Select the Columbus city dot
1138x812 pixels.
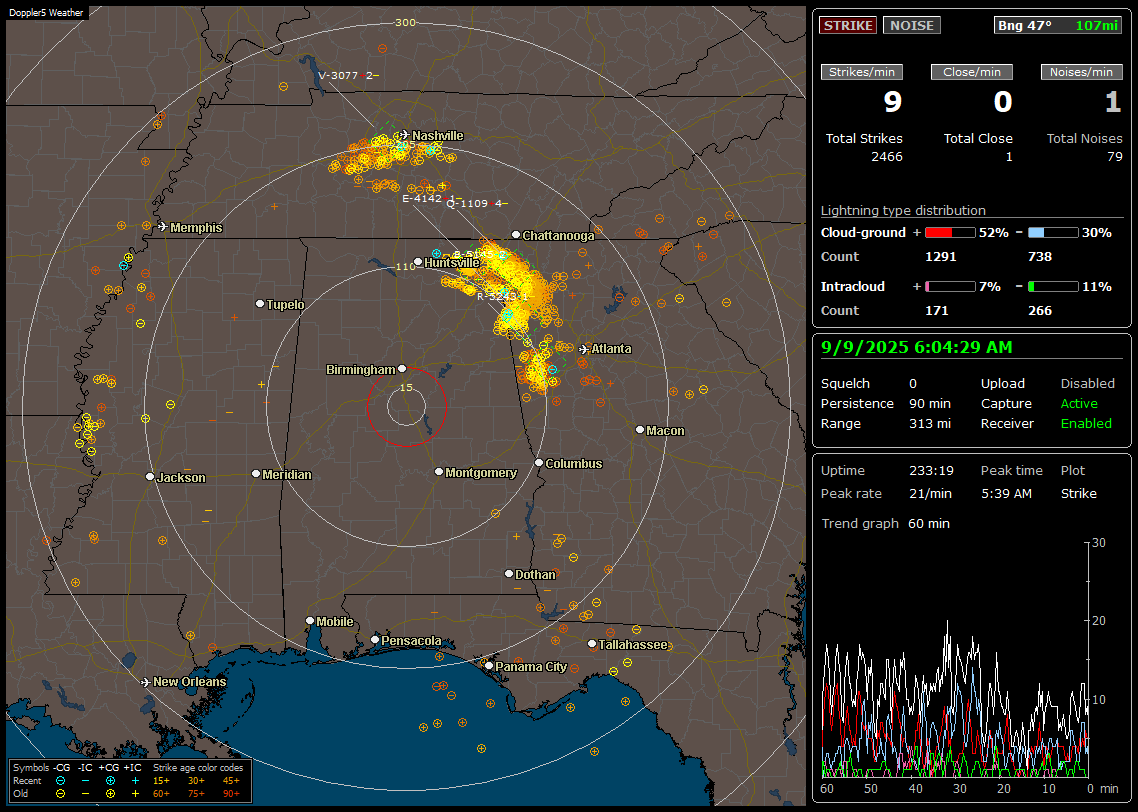pyautogui.click(x=539, y=462)
